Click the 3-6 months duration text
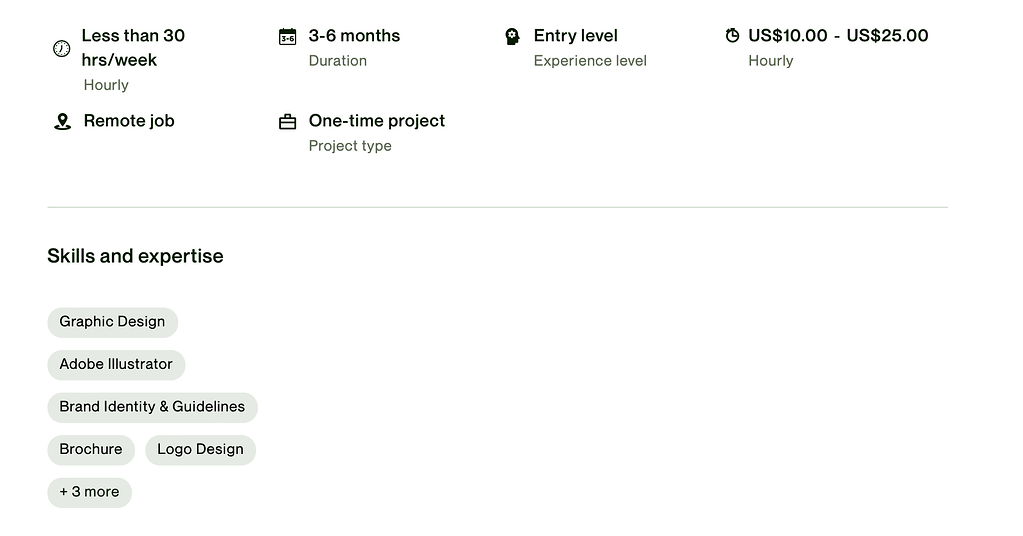Image resolution: width=1023 pixels, height=536 pixels. tap(354, 36)
